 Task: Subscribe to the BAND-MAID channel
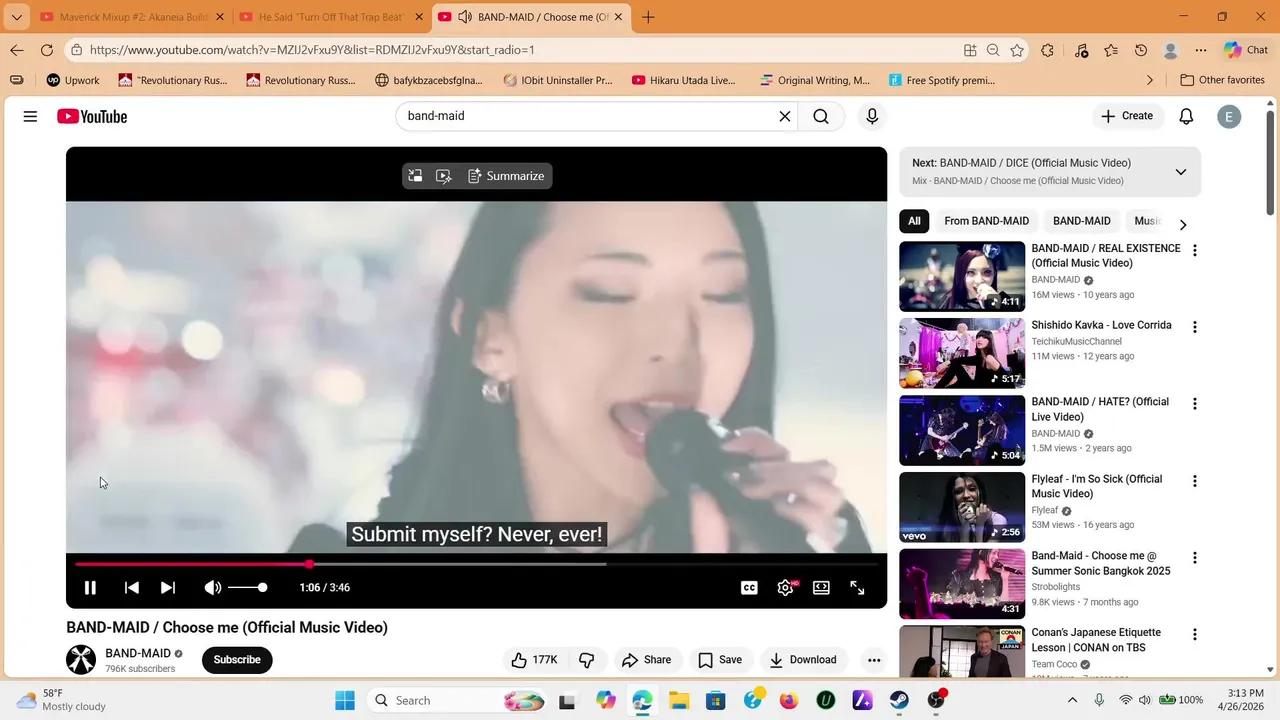click(x=237, y=660)
